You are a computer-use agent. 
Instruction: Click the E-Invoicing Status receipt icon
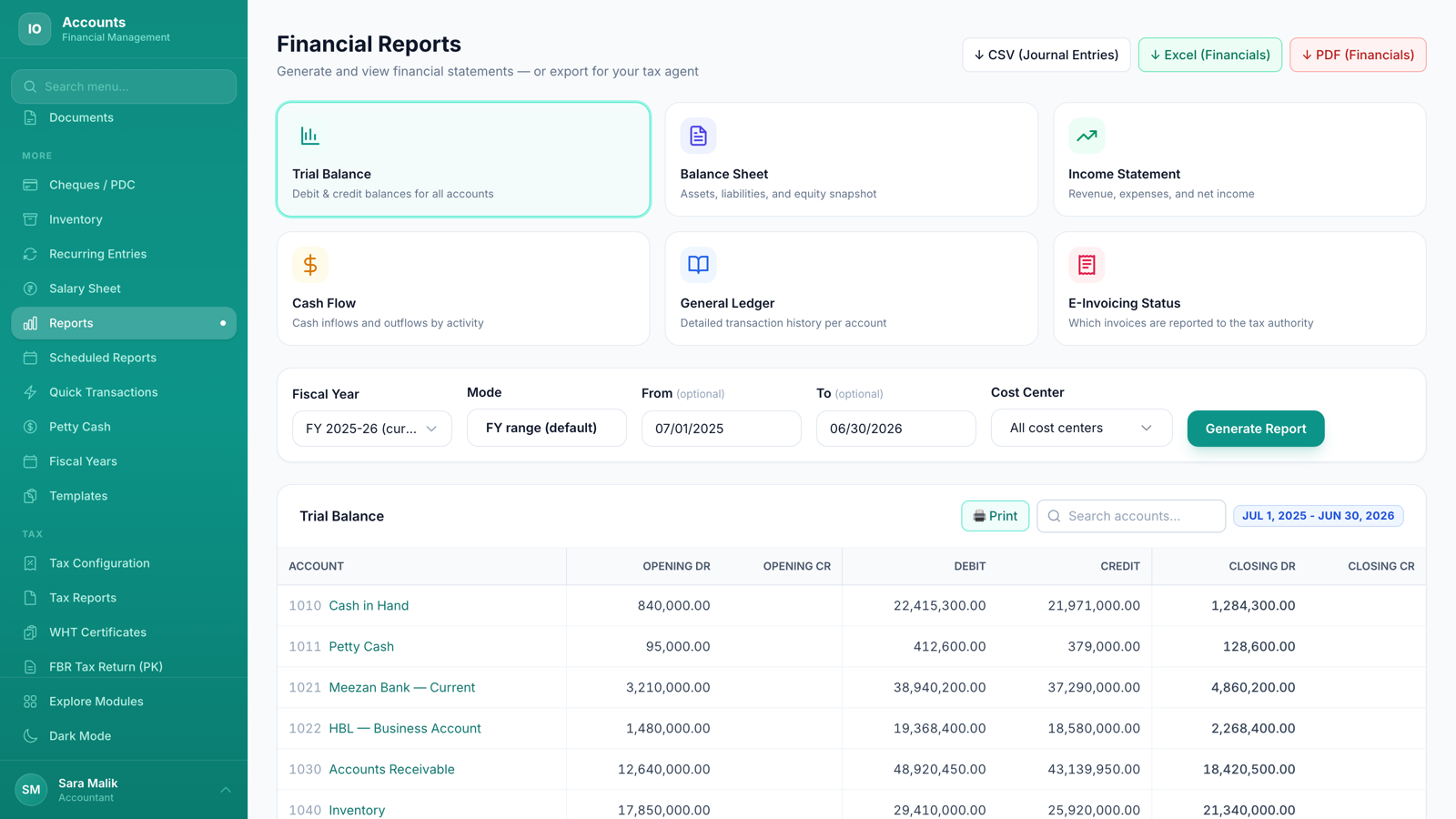[x=1087, y=265]
